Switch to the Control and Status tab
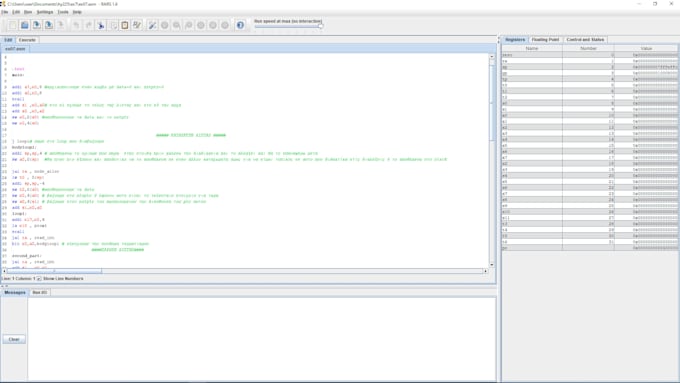680x383 pixels. [x=585, y=39]
